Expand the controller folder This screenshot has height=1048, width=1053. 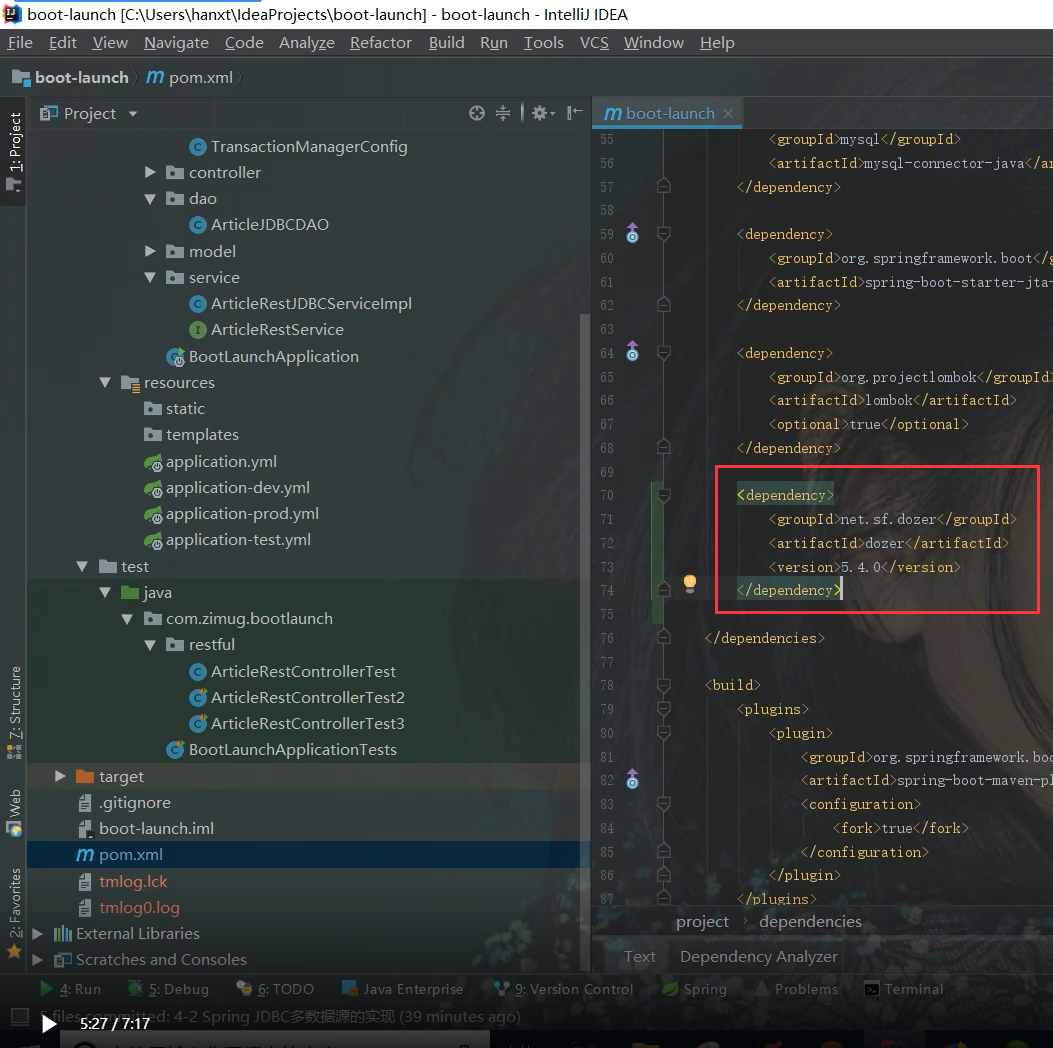[150, 173]
